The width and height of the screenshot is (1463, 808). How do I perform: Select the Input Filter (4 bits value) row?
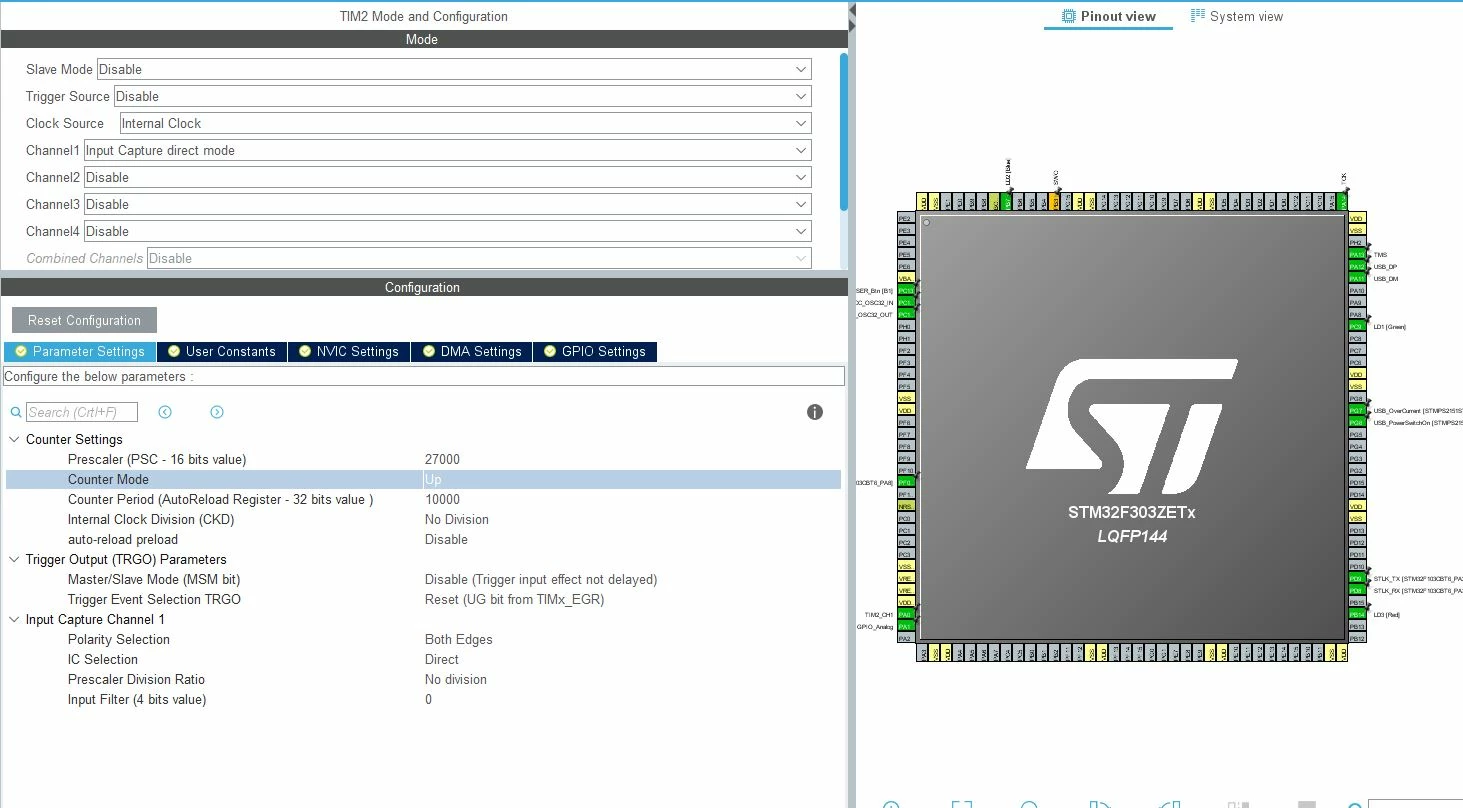423,699
